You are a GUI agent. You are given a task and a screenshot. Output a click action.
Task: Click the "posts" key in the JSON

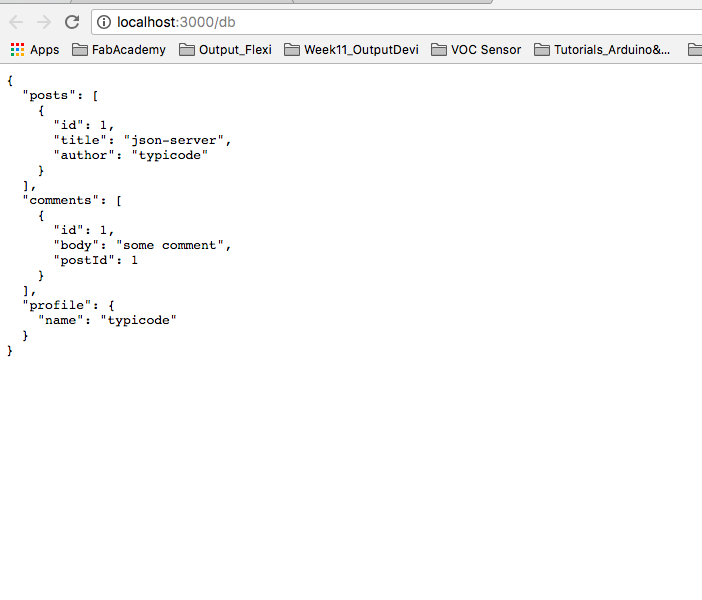[x=49, y=95]
